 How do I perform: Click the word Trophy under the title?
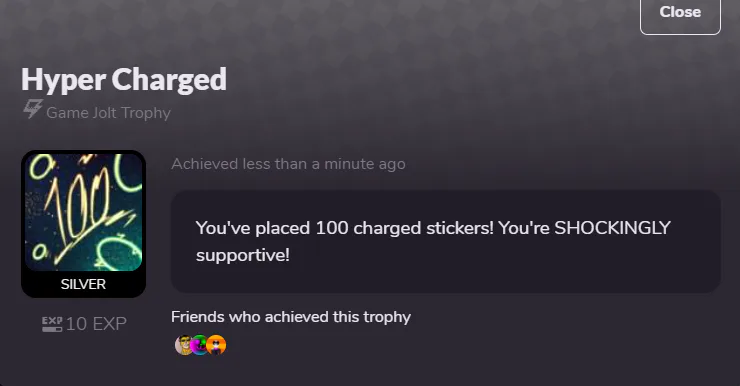(x=146, y=113)
